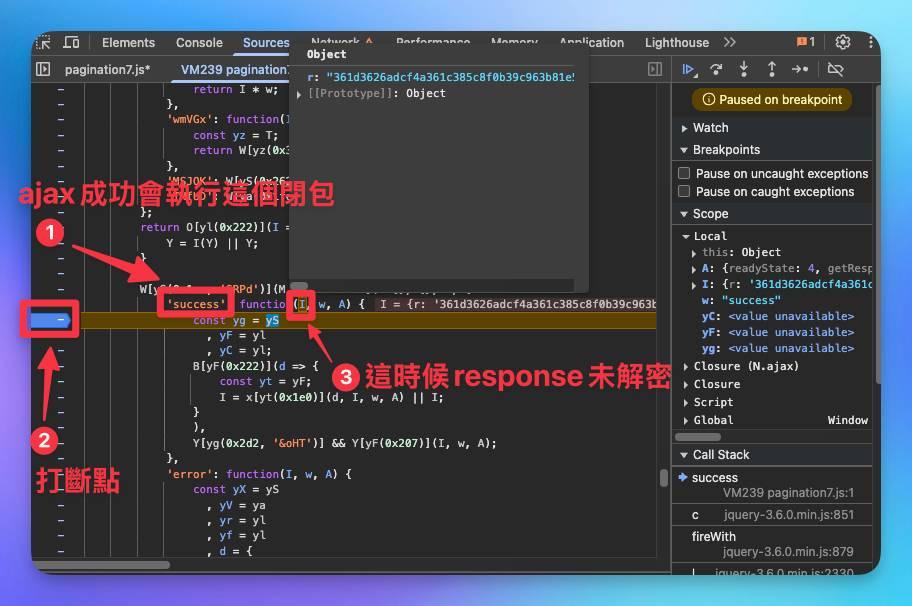Click the blue breakpoint marker in gutter
Viewport: 912px width, 606px height.
pos(50,319)
